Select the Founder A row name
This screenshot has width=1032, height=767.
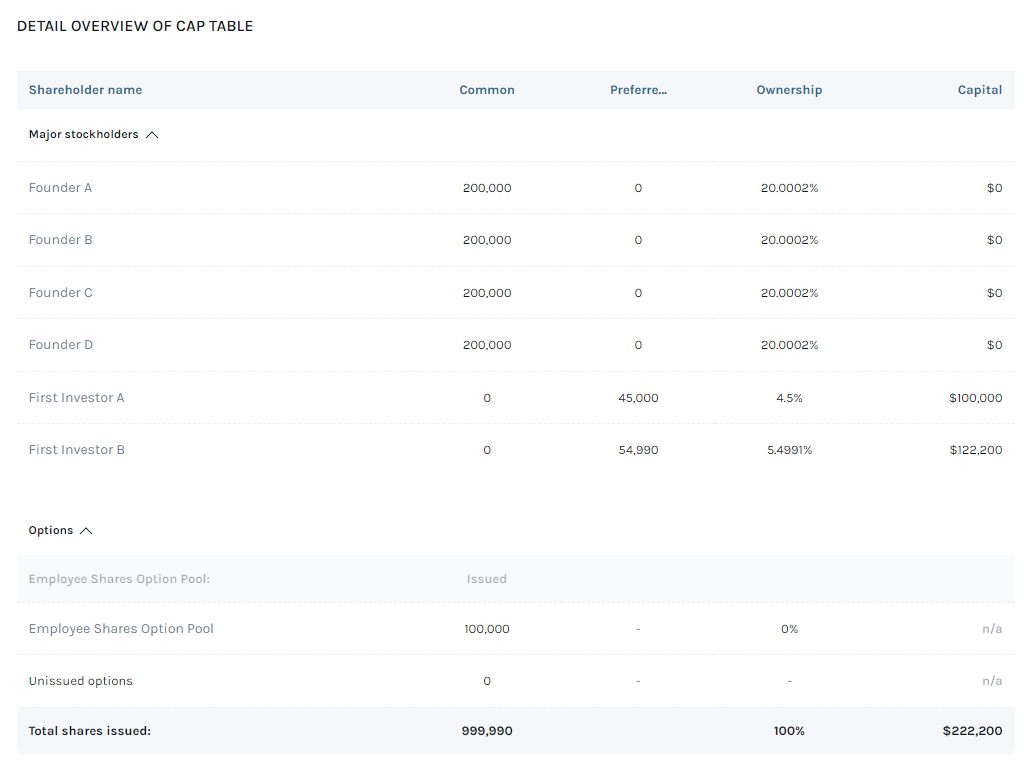pyautogui.click(x=60, y=188)
